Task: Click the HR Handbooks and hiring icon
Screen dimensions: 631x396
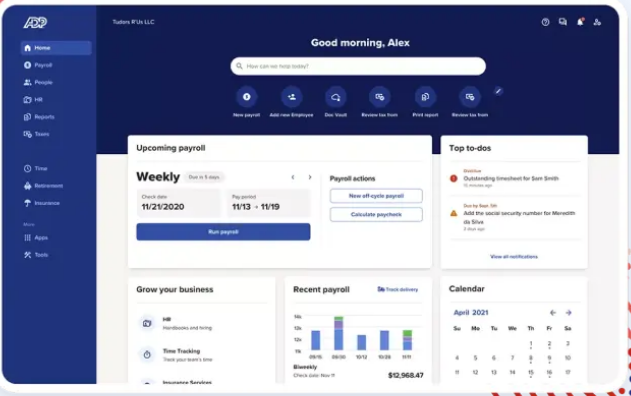Action: 147,323
